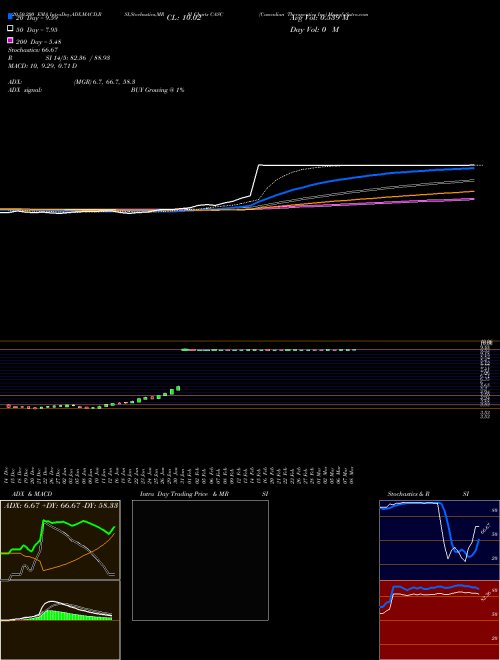Click the 'Day Vol: 0 M' text
Viewport: 500px width, 660px height.
point(314,29)
